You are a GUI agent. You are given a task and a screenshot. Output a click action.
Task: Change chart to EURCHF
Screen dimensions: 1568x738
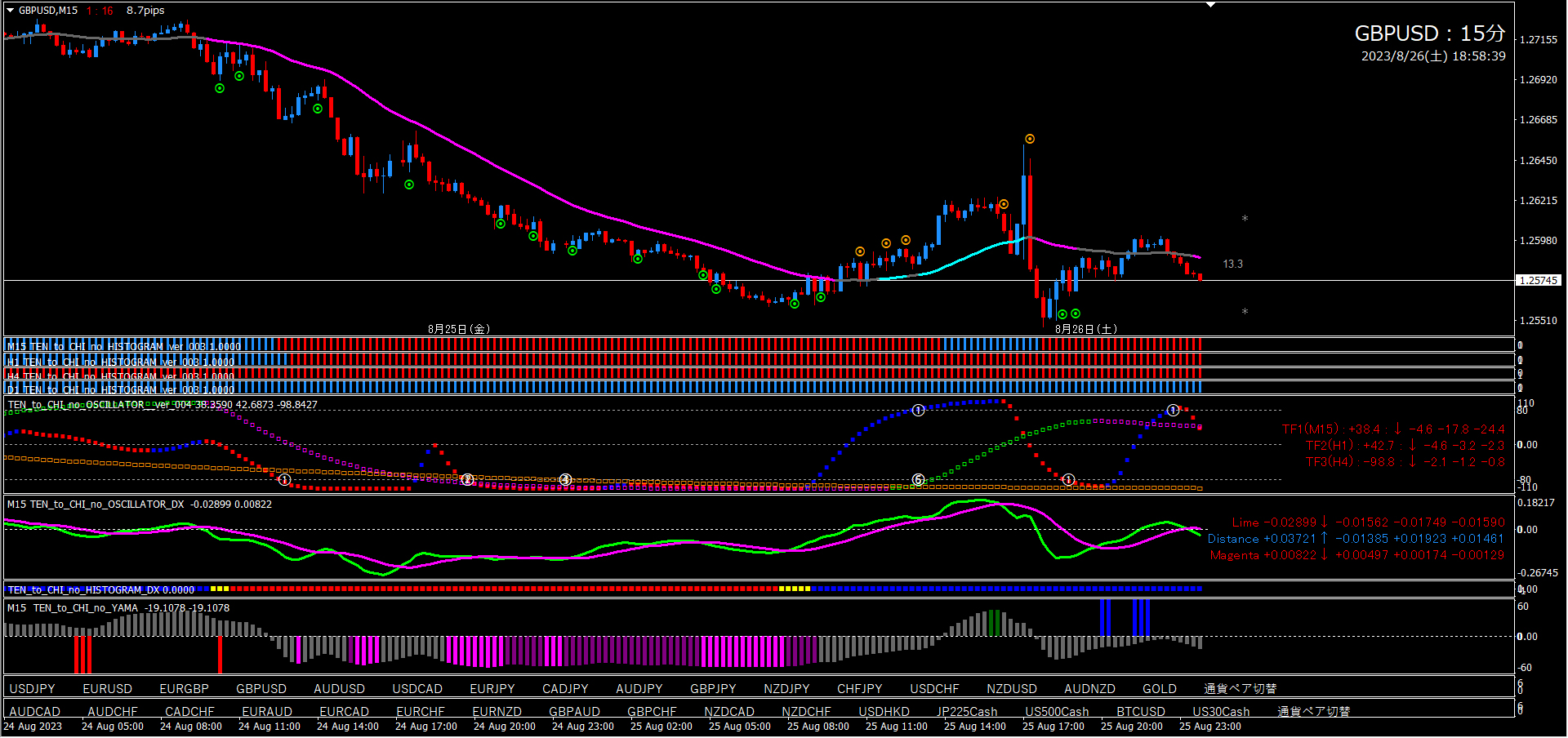421,712
